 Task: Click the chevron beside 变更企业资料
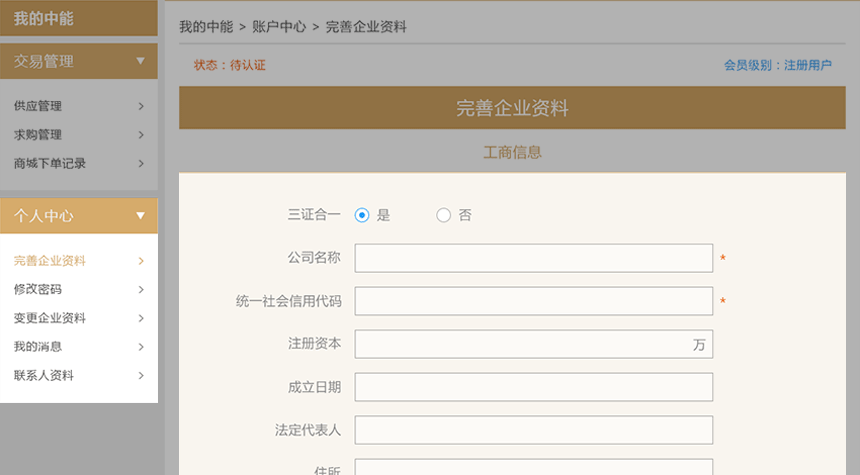(141, 318)
